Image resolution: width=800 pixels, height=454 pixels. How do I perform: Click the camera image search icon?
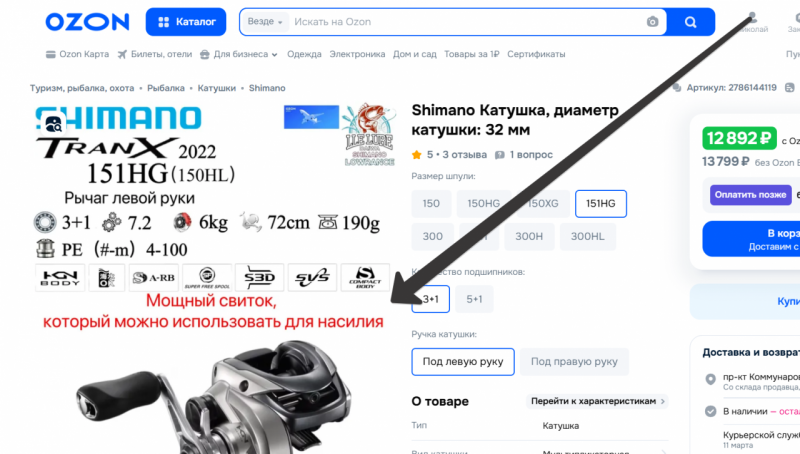(652, 22)
